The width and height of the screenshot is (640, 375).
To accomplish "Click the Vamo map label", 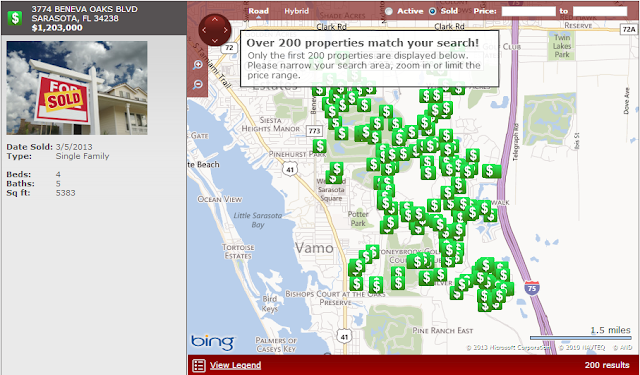I will click(314, 248).
